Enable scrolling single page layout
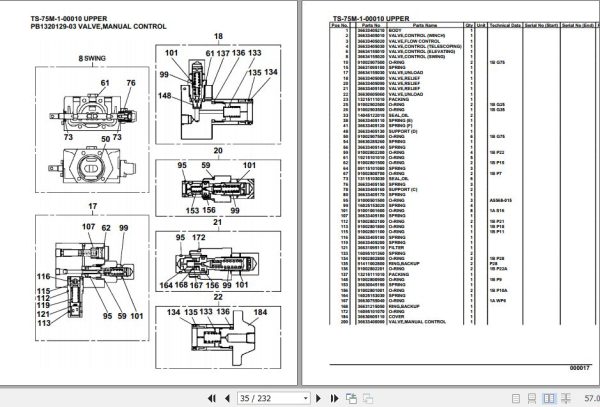Image resolution: width=600 pixels, height=407 pixels. pos(532,398)
